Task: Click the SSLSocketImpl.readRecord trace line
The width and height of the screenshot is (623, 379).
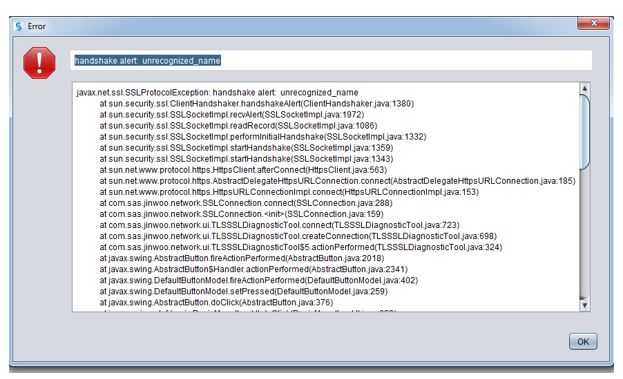Action: click(238, 126)
